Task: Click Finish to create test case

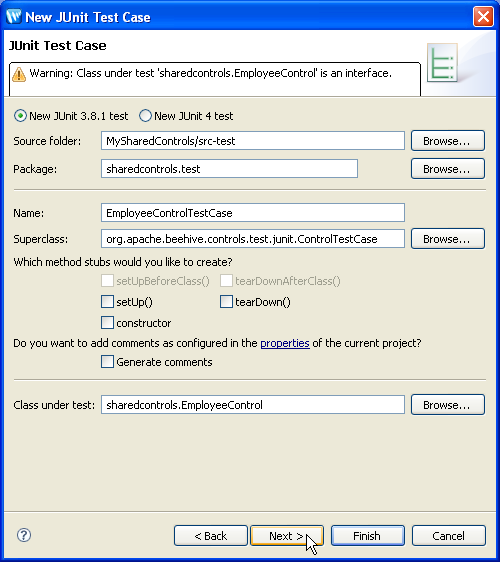Action: point(368,535)
